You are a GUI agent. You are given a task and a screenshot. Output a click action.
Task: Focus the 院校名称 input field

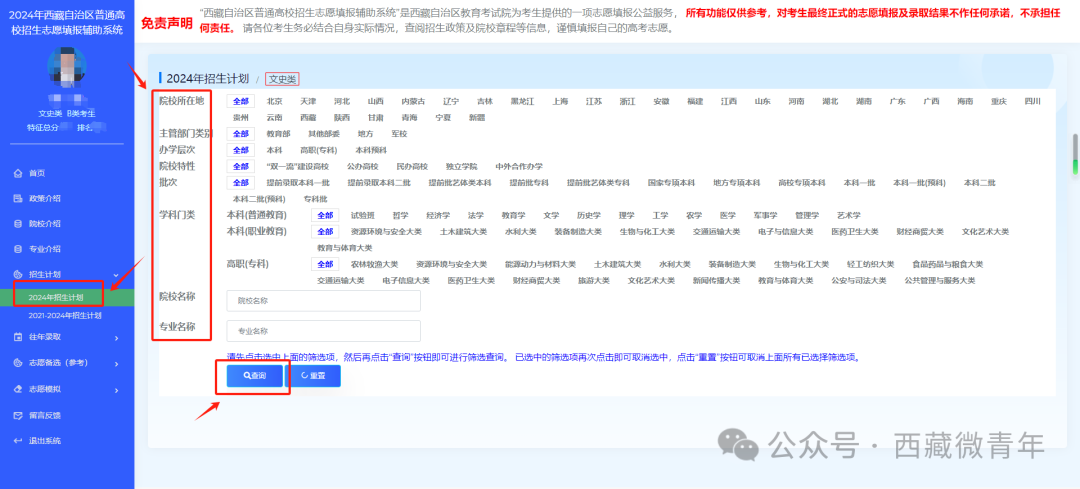(324, 301)
